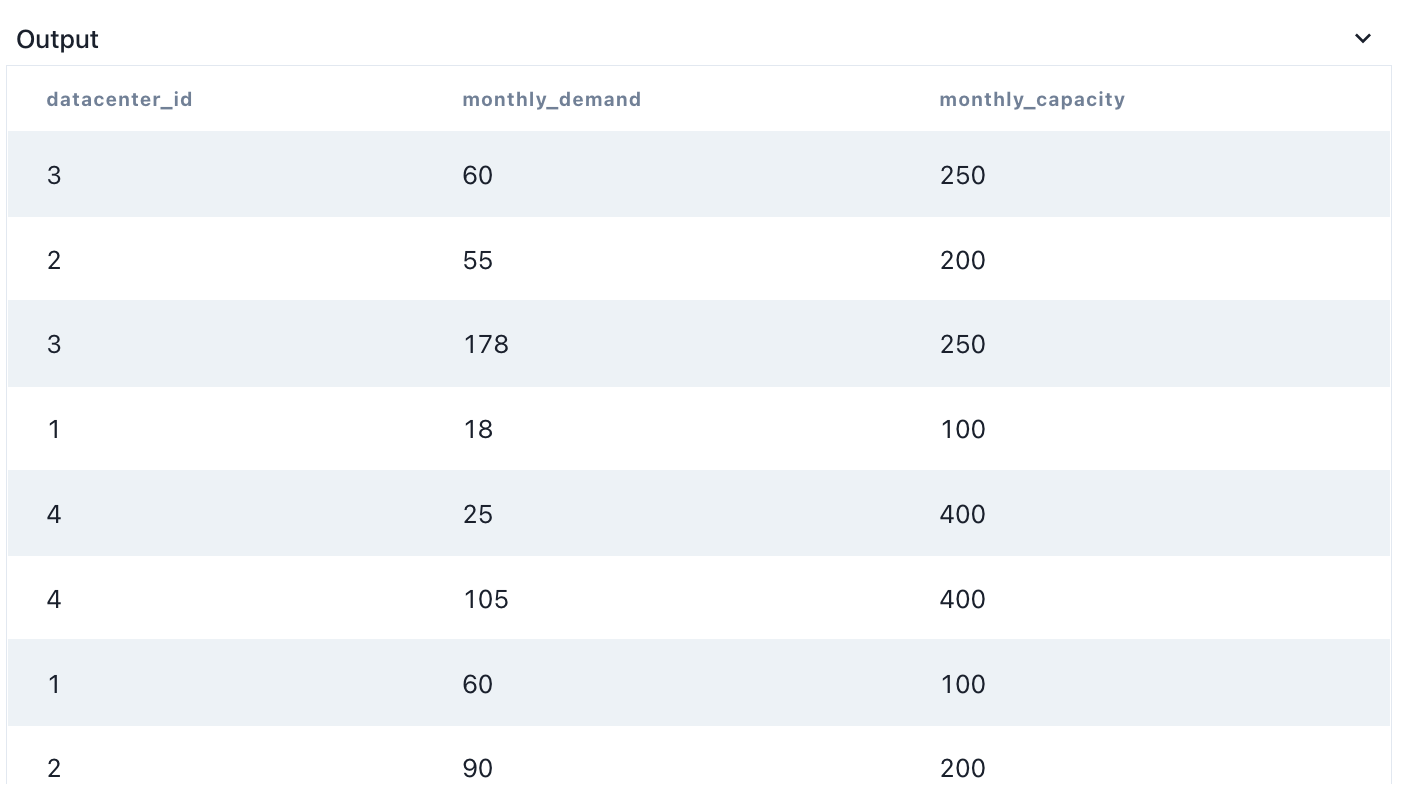This screenshot has width=1424, height=800.
Task: Select demand cell with value 18
Action: (x=477, y=429)
